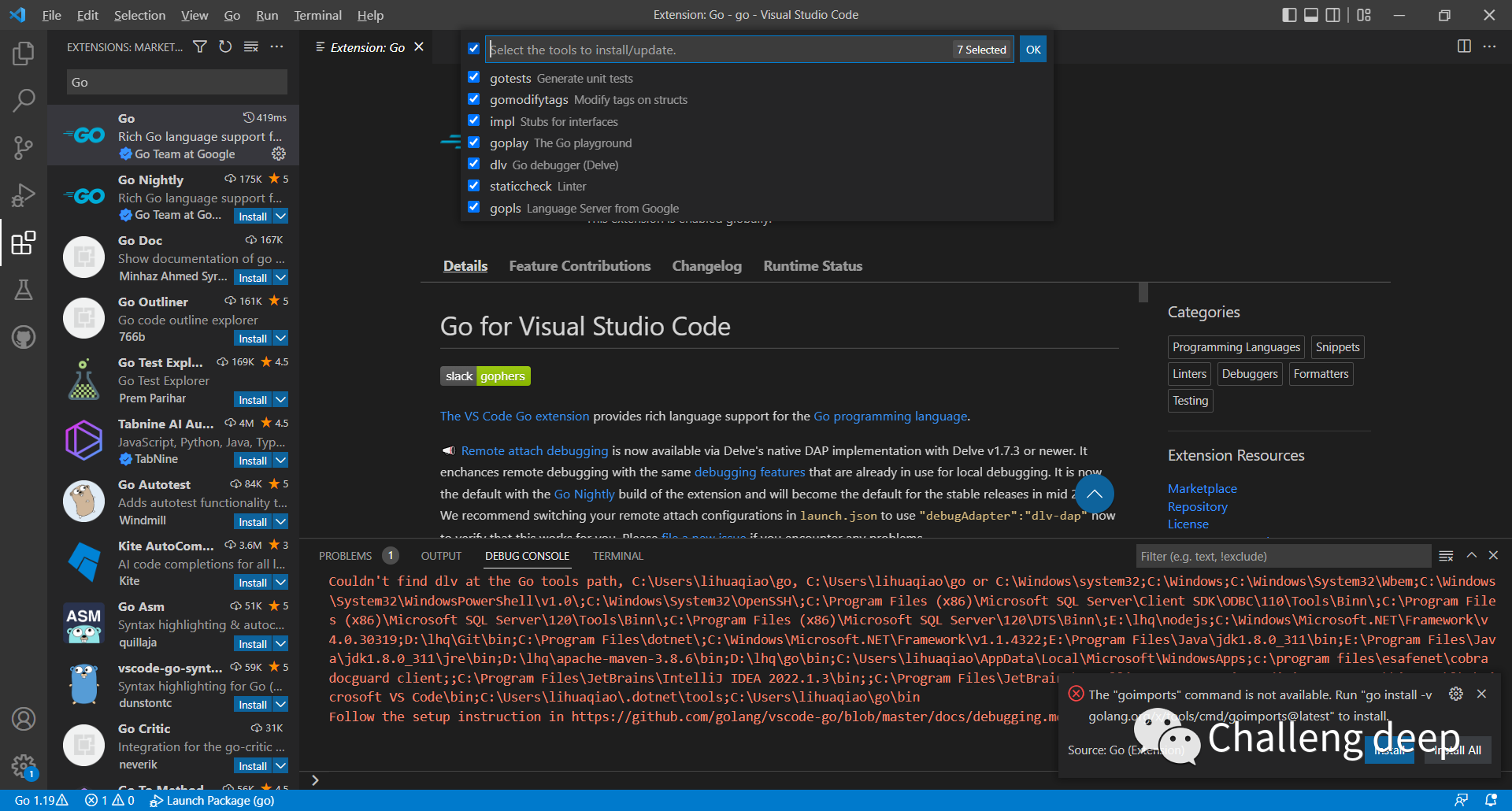Screen dimensions: 1512x811
Task: Install the Go Nightly extension
Action: coord(253,216)
